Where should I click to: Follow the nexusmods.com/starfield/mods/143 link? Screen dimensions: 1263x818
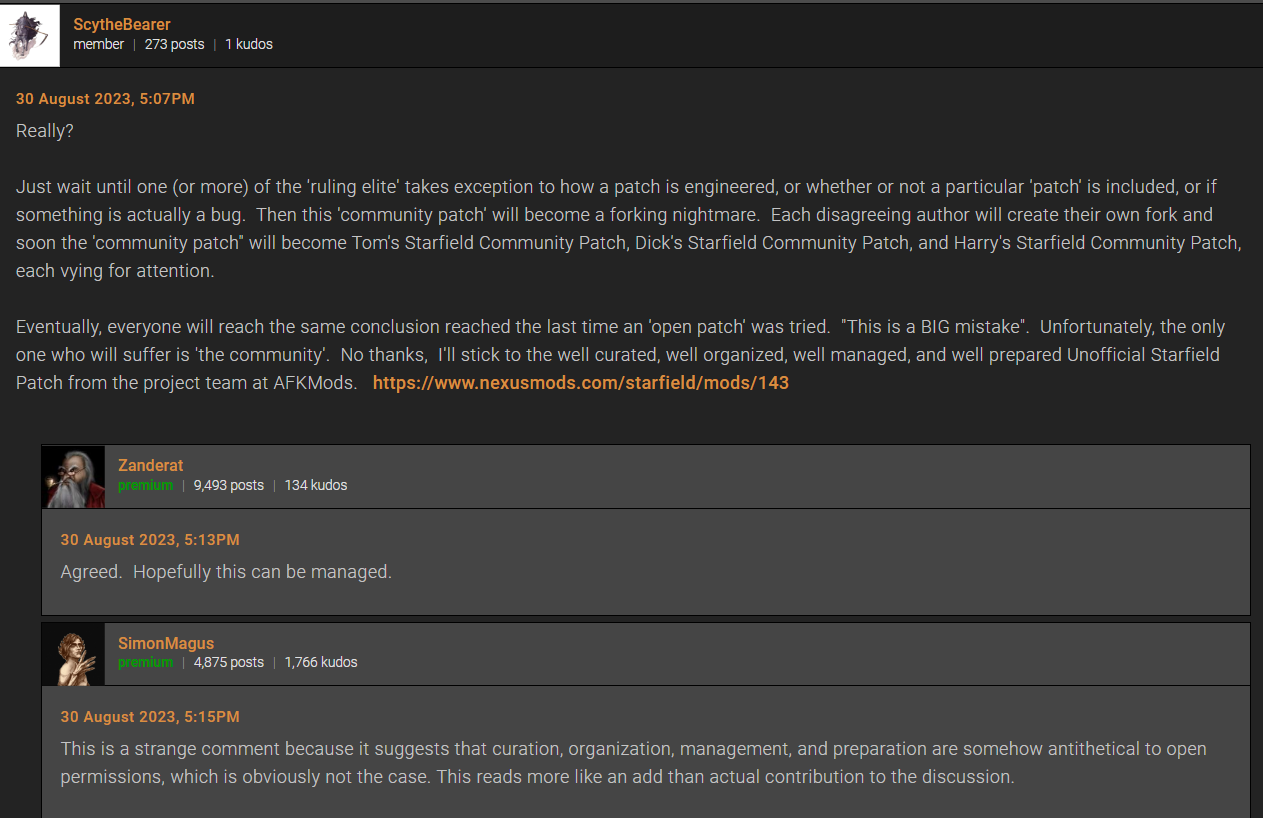pos(581,383)
